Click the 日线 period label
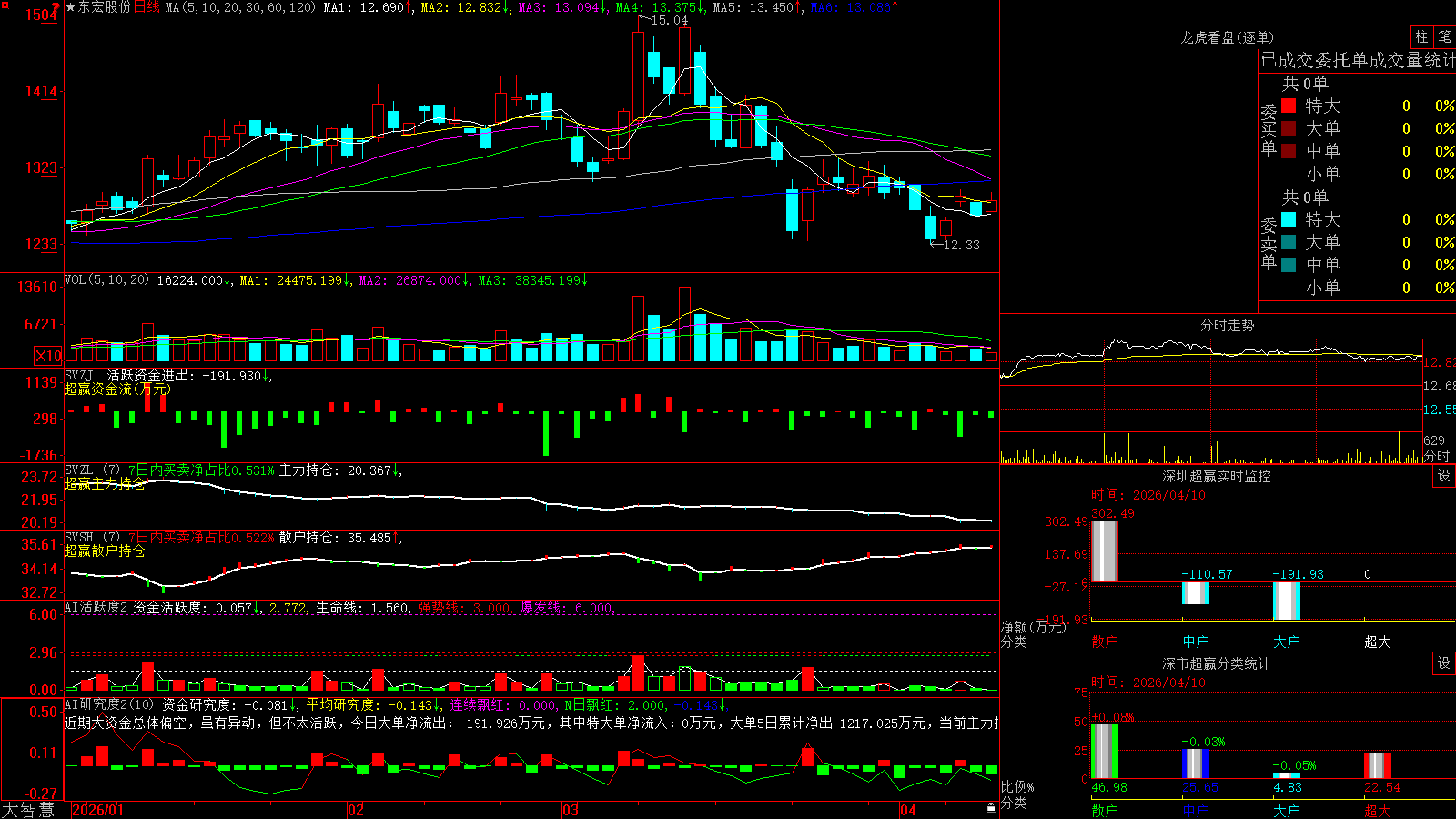 point(147,7)
